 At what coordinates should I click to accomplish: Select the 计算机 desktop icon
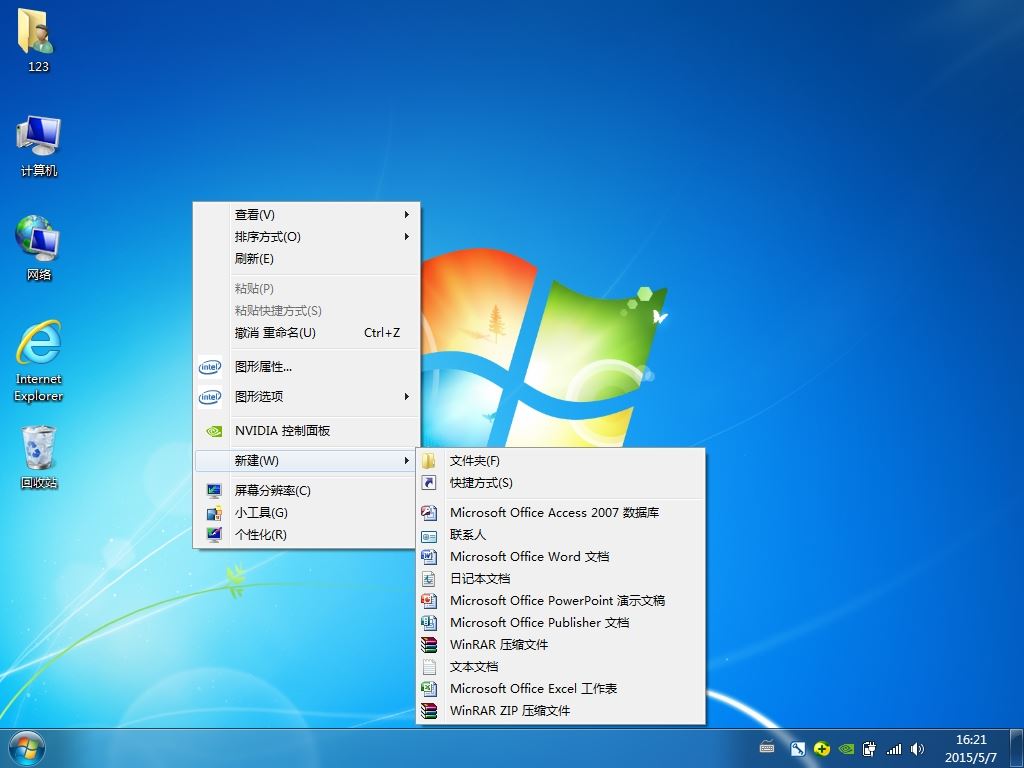tap(39, 146)
